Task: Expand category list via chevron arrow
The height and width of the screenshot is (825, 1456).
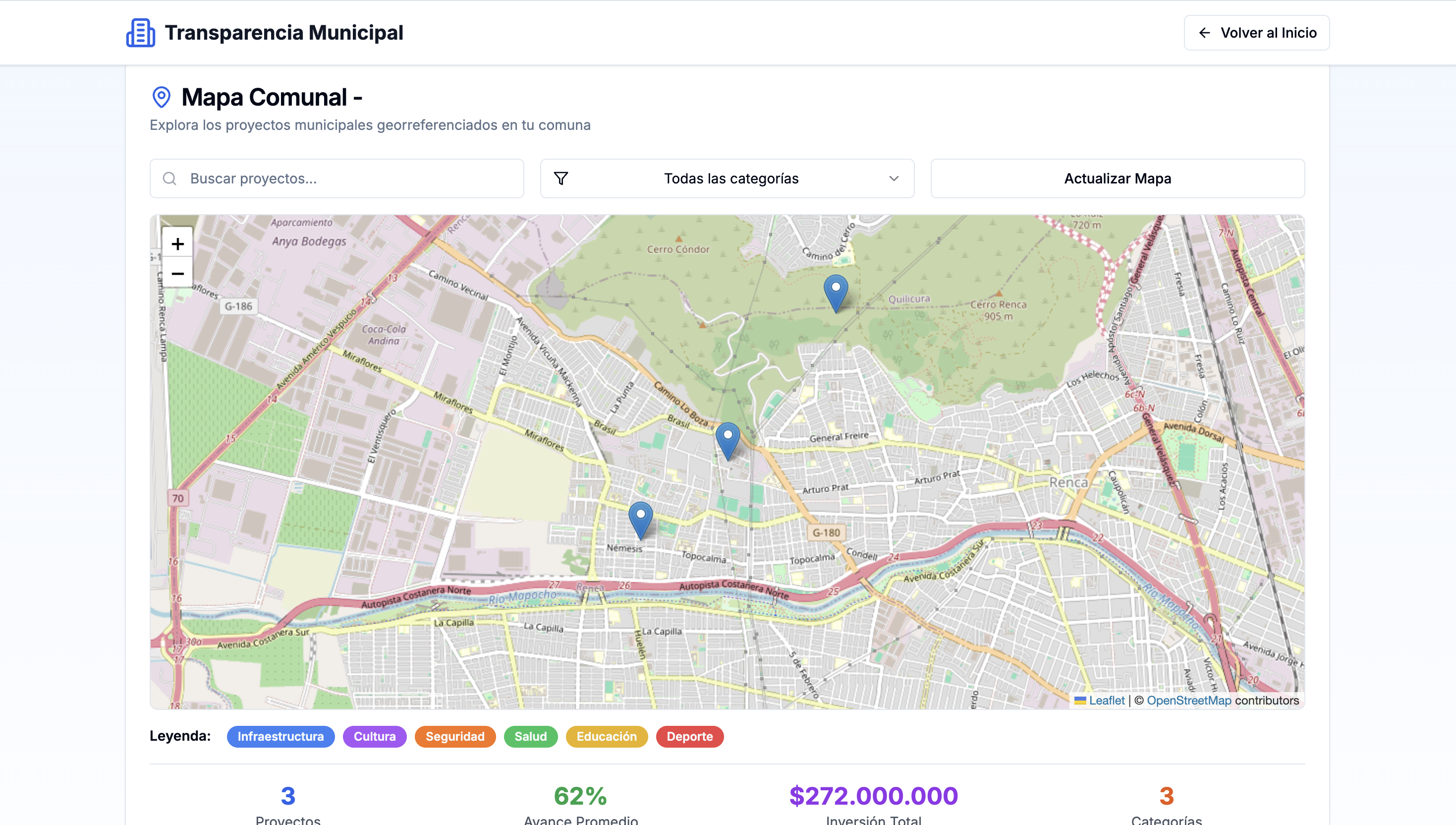Action: (x=894, y=178)
